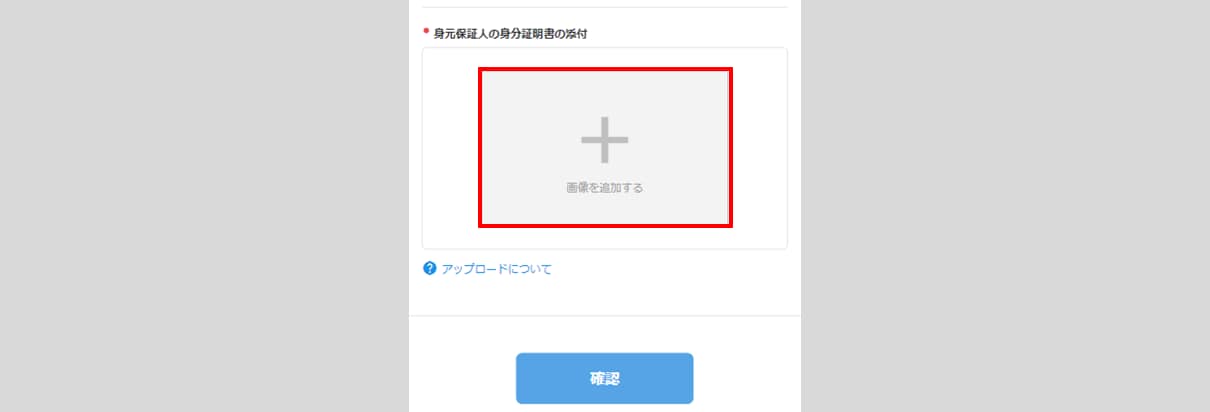
Task: Click the gray page background right of the form
Action: [x=1005, y=206]
